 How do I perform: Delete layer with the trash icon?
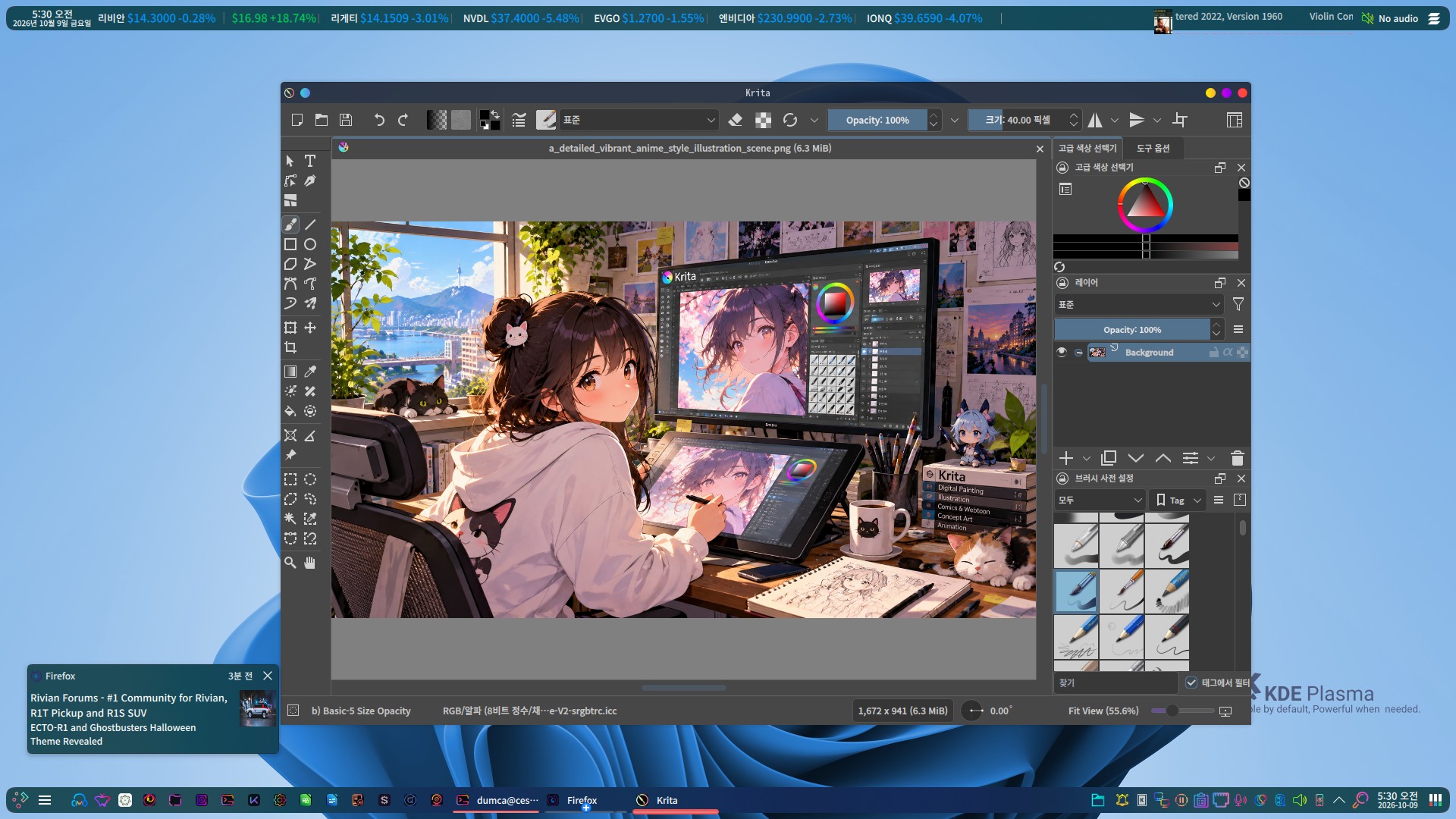tap(1238, 458)
